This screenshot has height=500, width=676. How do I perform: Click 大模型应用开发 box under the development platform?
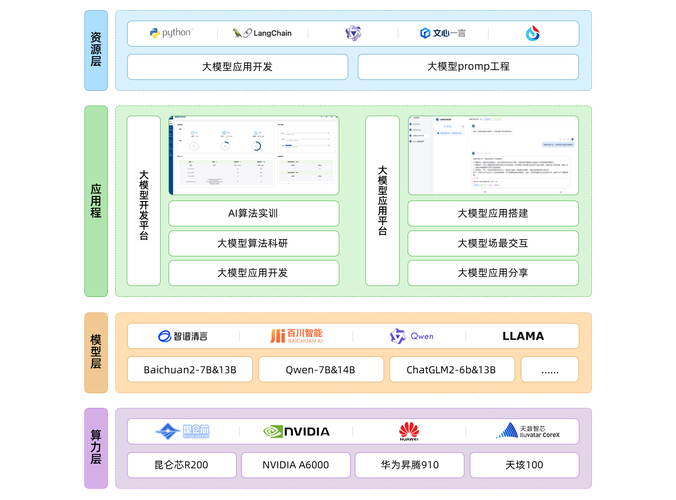[254, 273]
